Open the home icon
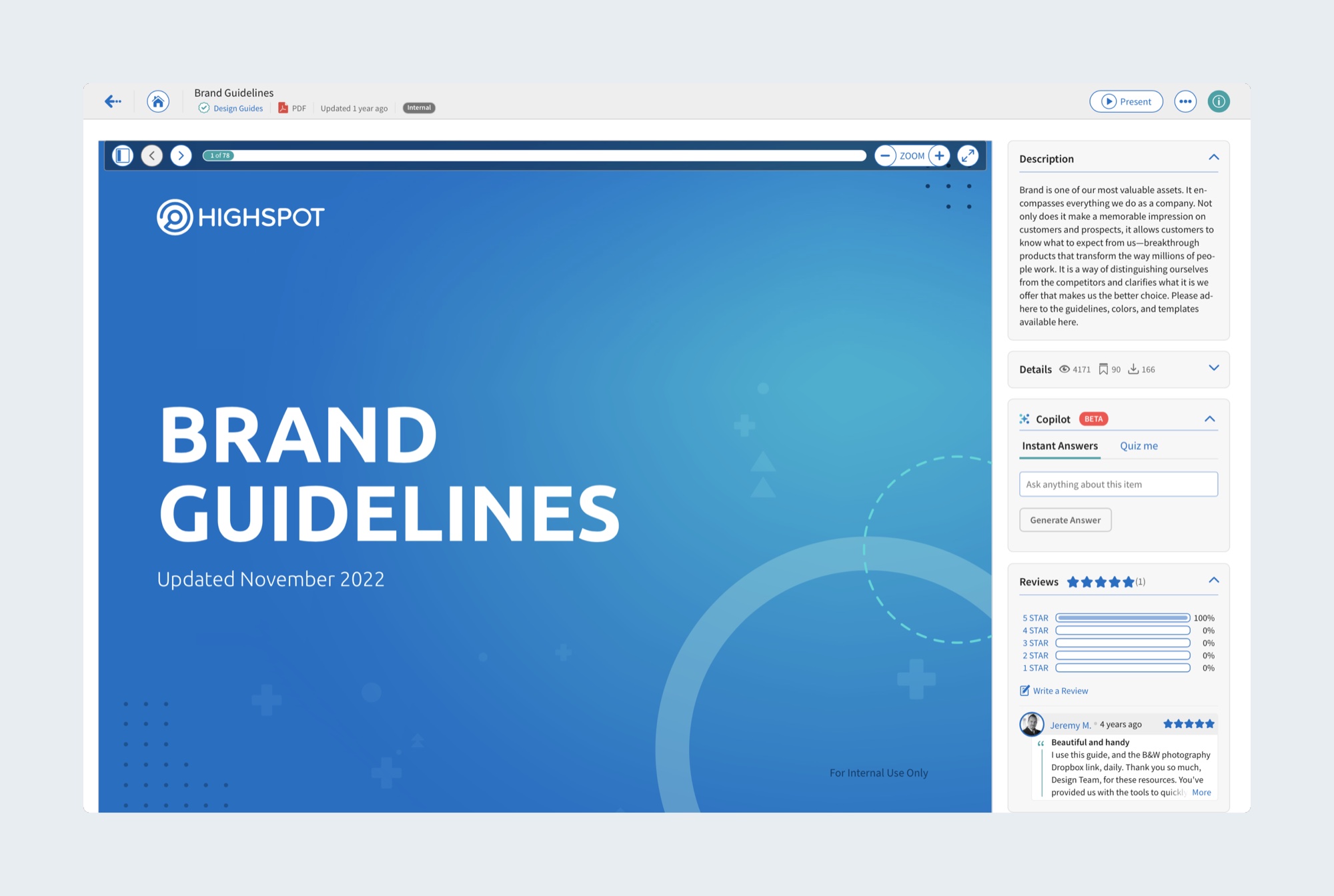This screenshot has width=1334, height=896. pos(158,101)
